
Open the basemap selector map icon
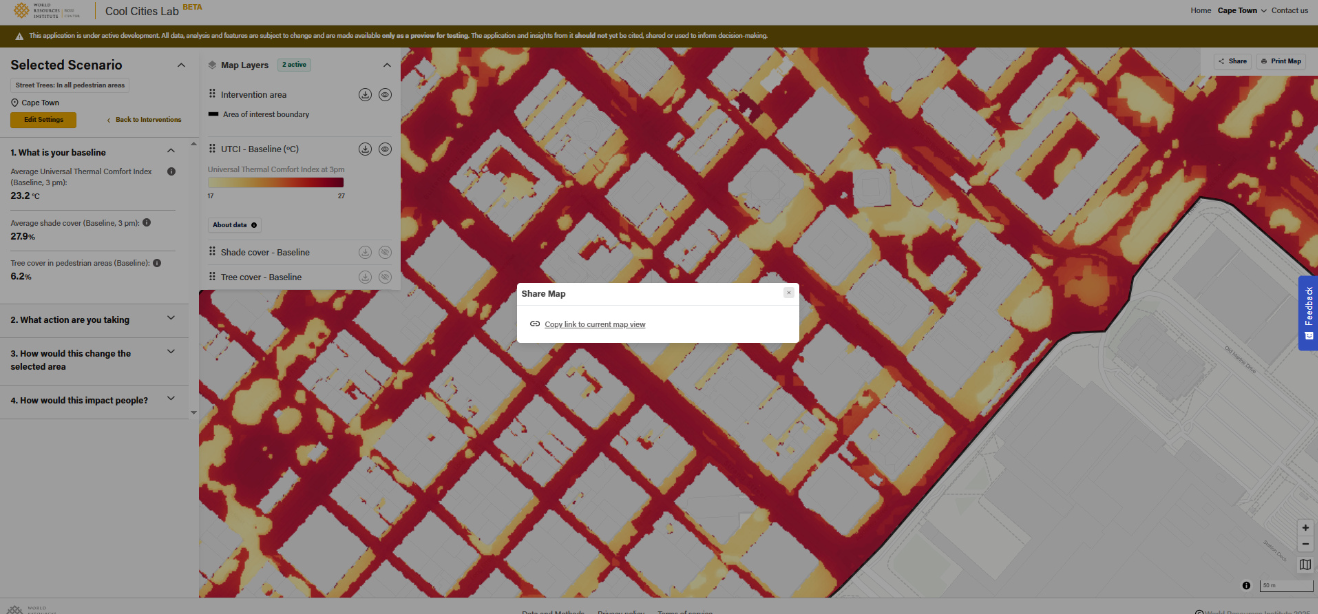(x=1305, y=565)
